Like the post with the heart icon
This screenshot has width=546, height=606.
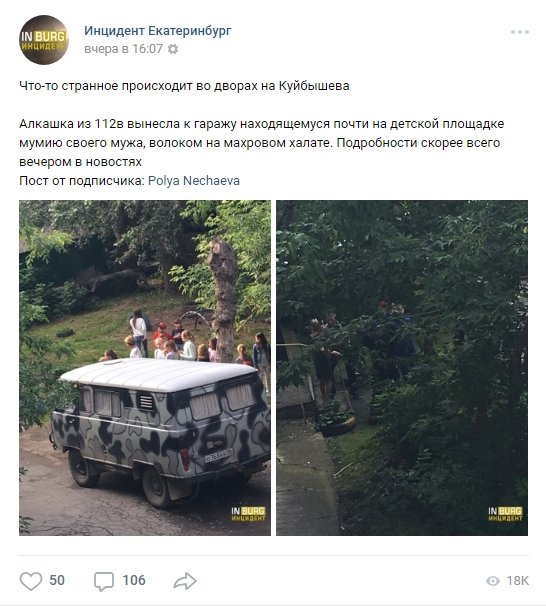pyautogui.click(x=31, y=581)
